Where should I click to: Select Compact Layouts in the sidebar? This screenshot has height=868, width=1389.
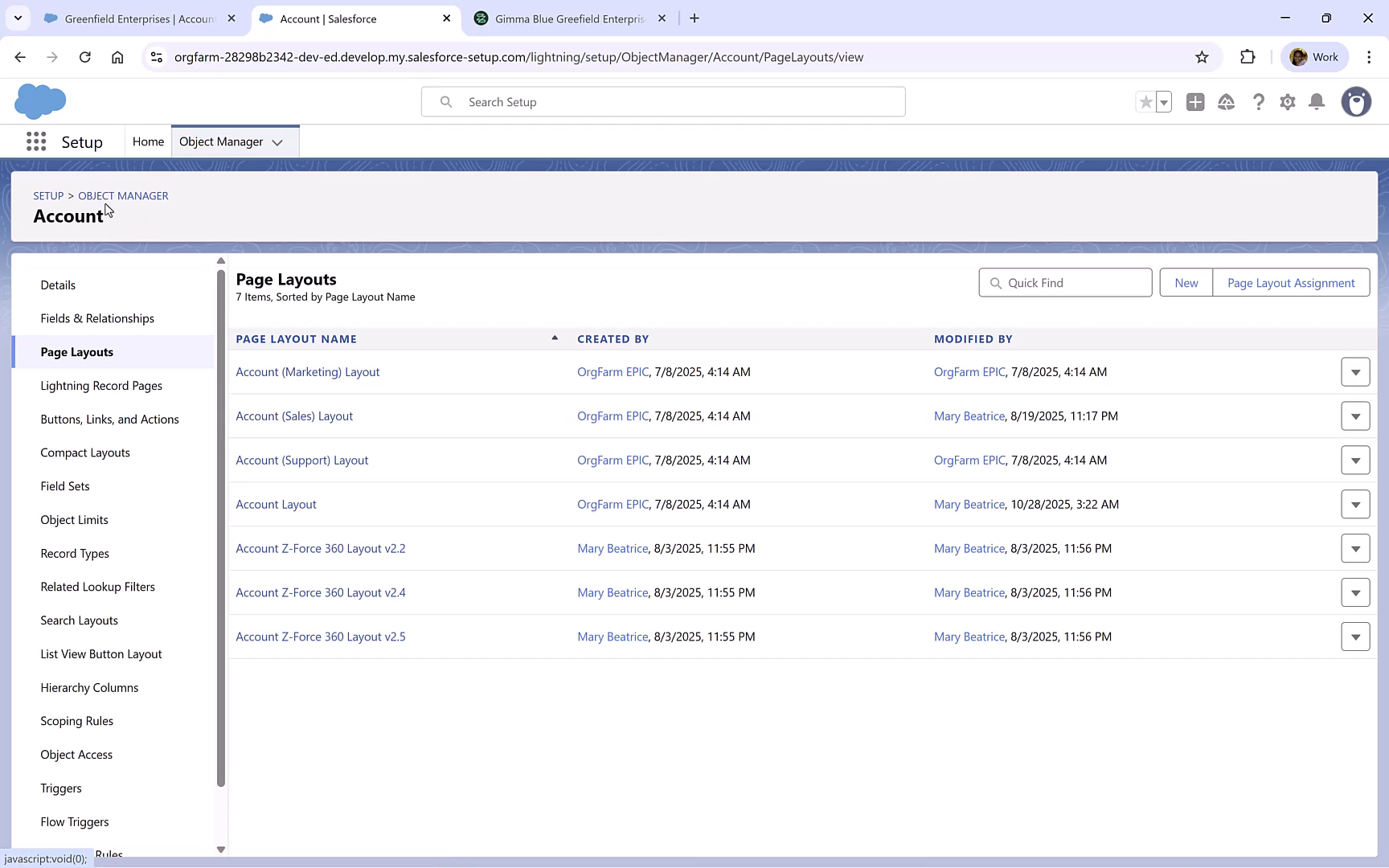pos(84,452)
